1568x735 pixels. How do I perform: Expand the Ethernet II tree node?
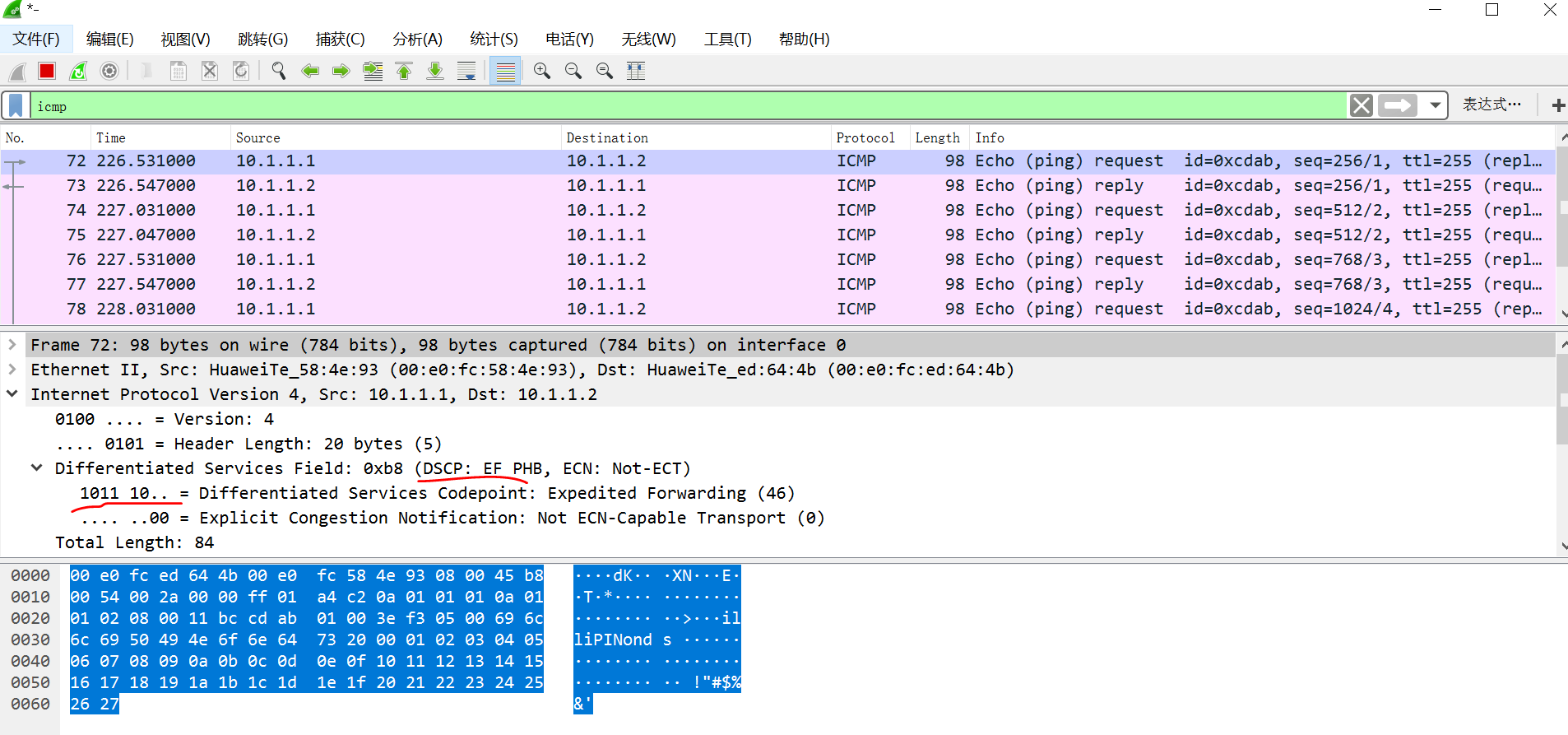pyautogui.click(x=12, y=370)
